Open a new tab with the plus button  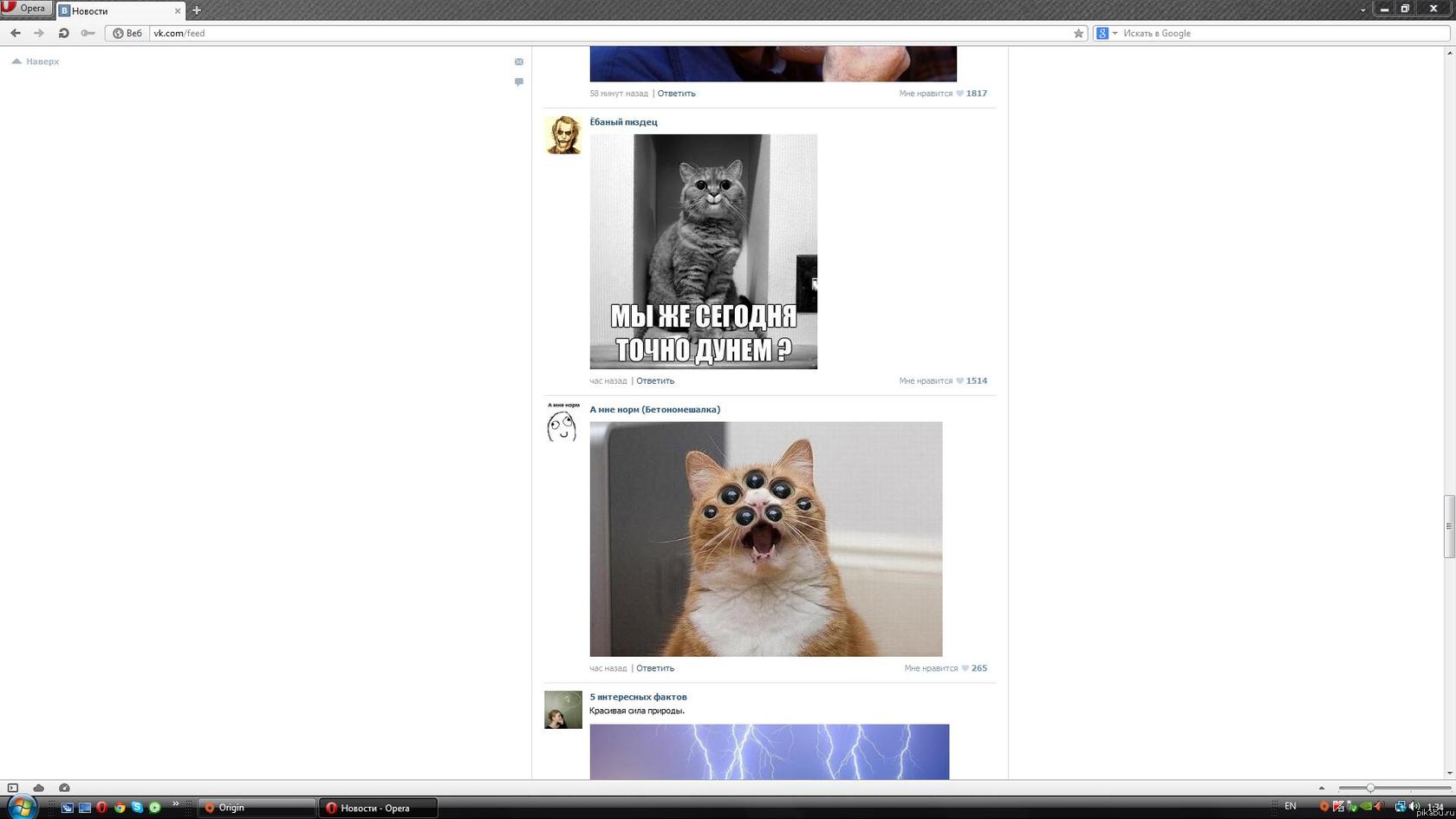[197, 10]
